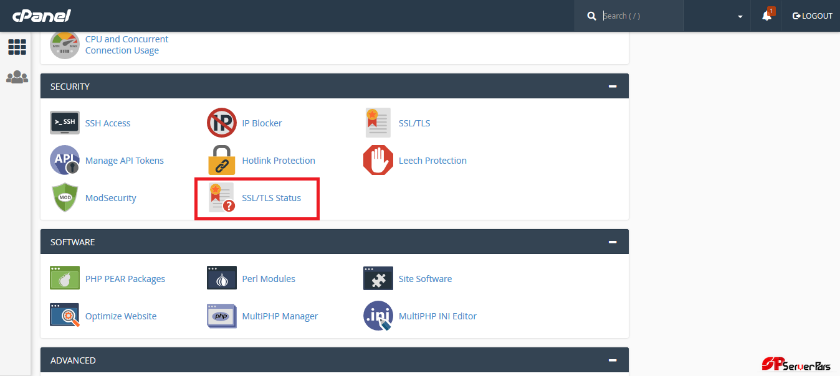
Task: Click the SSL/TLS Status certificate icon
Action: (x=222, y=198)
